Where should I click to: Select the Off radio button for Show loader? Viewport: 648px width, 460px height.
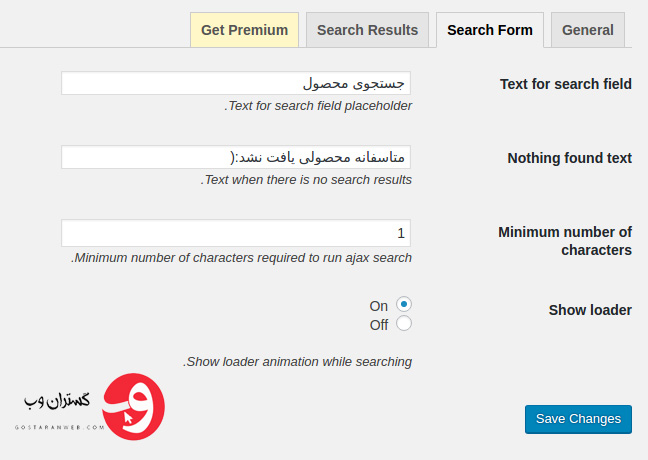(x=404, y=323)
